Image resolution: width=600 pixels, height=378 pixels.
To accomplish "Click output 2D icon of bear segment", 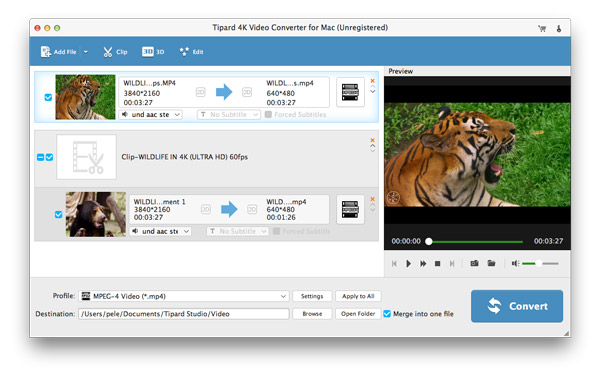I will coord(252,209).
